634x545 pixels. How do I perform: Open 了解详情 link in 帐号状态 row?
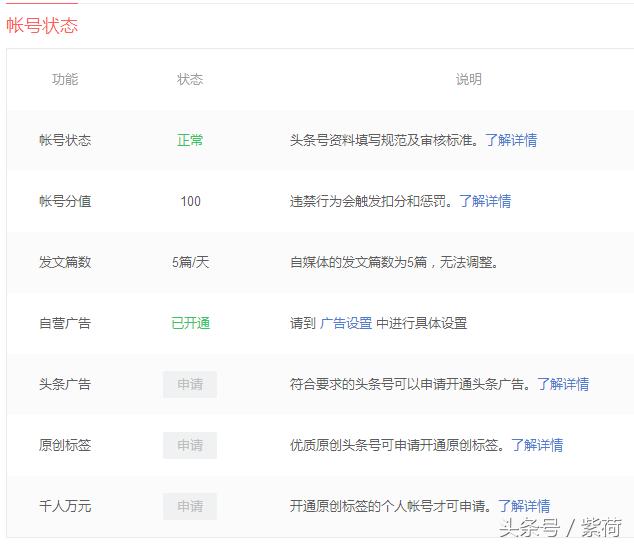(511, 140)
